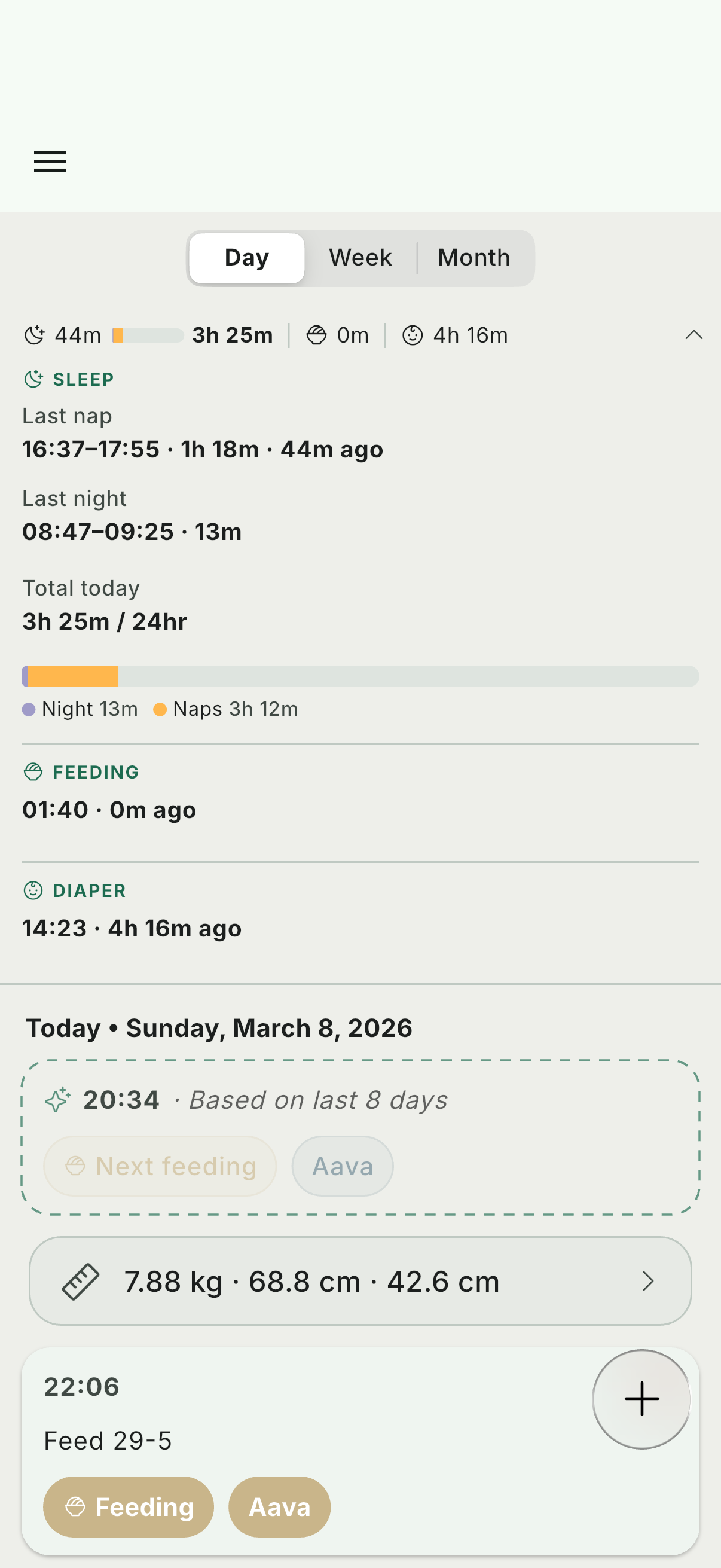Tap the plus add-entry button

641,1398
